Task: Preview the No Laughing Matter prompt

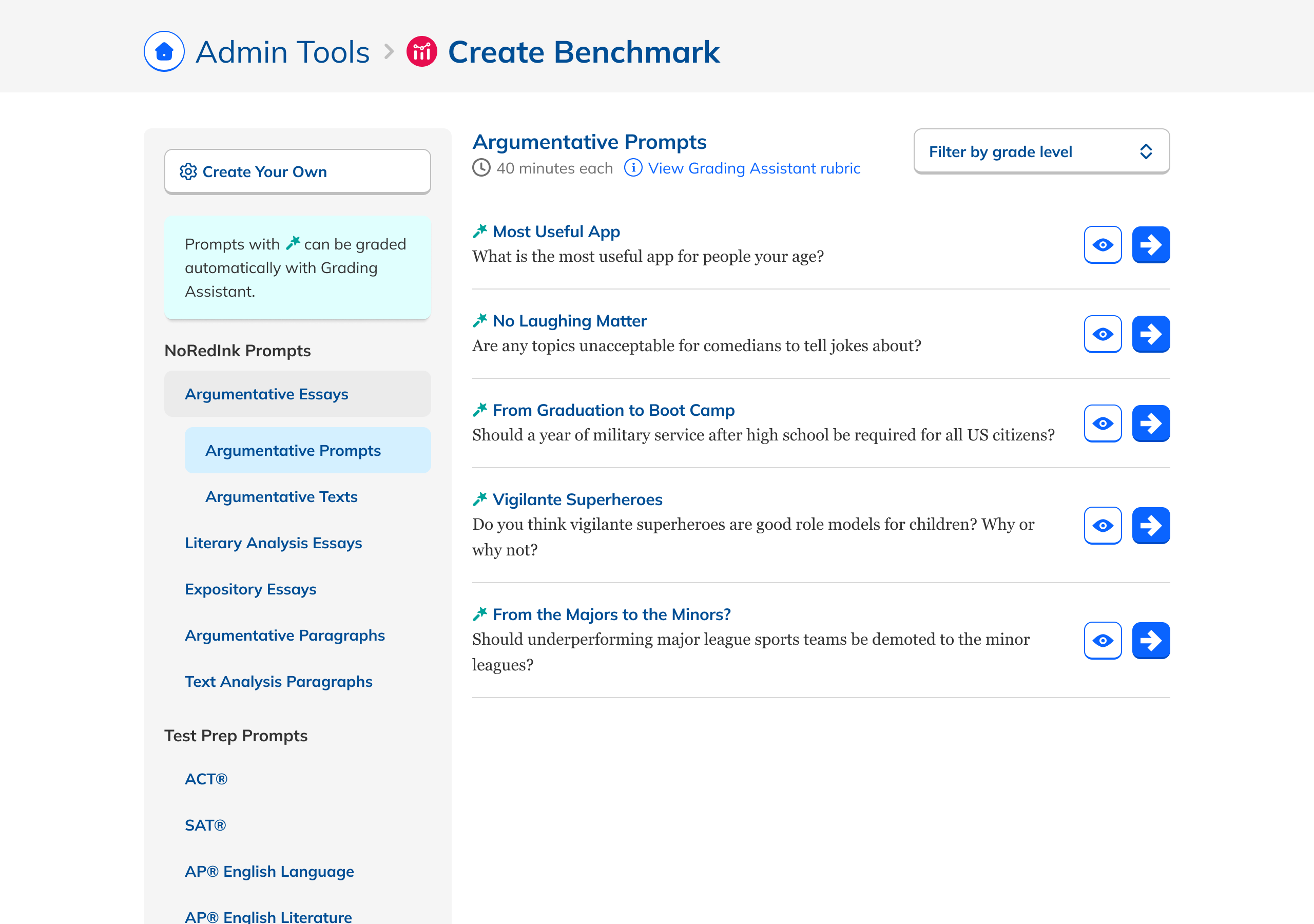Action: (1102, 334)
